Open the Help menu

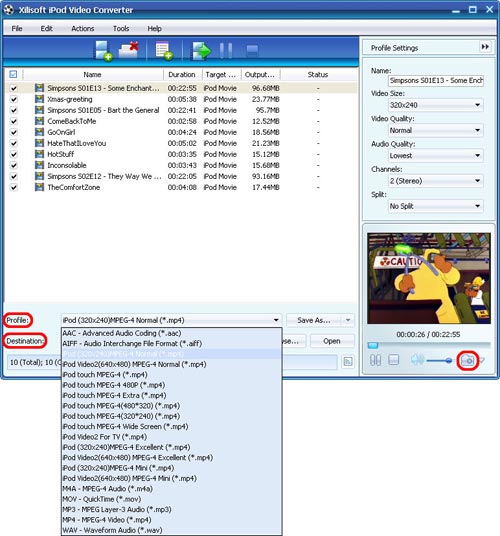coord(154,28)
